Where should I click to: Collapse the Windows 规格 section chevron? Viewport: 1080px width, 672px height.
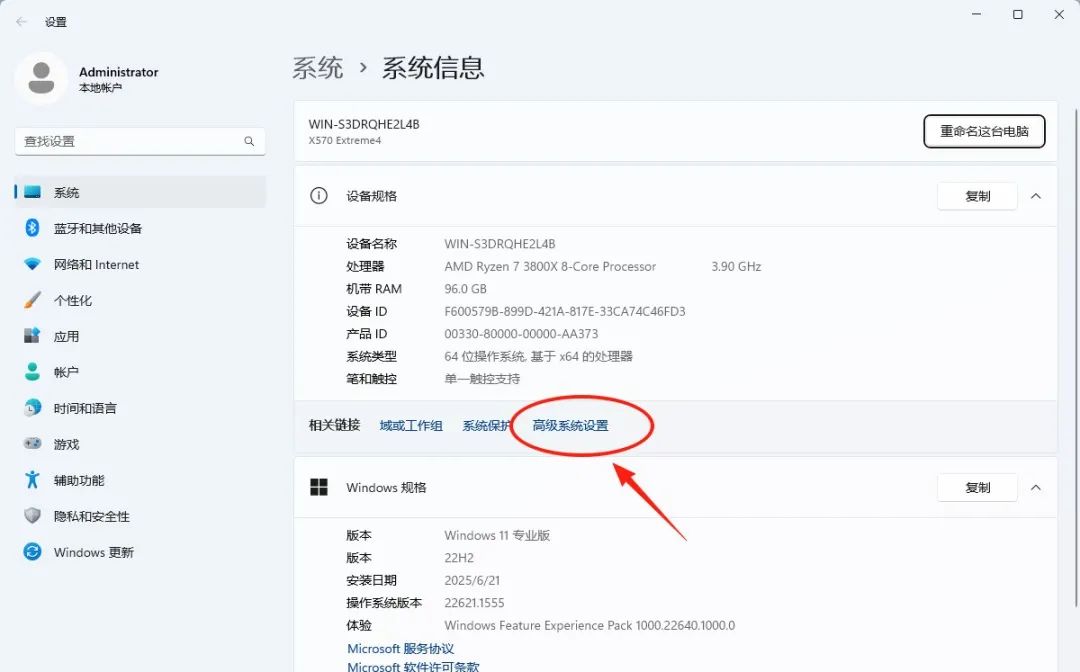(1036, 487)
